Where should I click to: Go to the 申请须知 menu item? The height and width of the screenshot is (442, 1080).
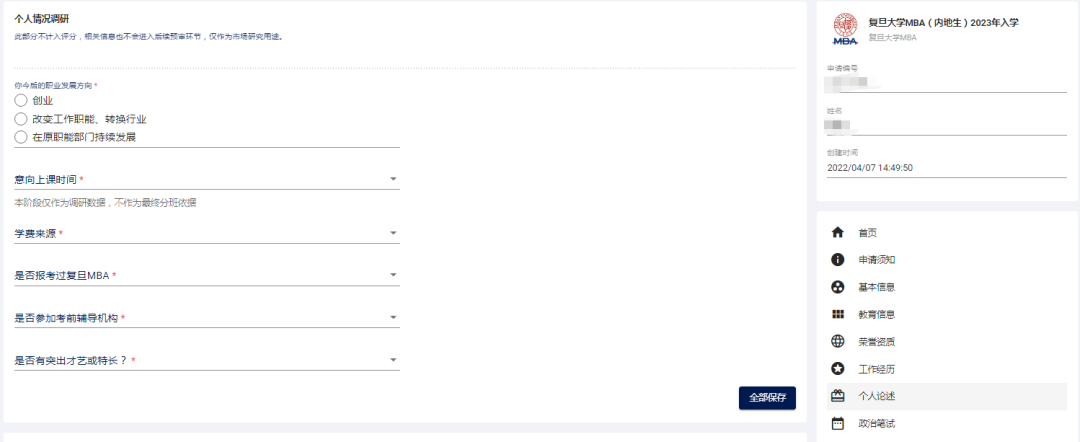pos(876,260)
